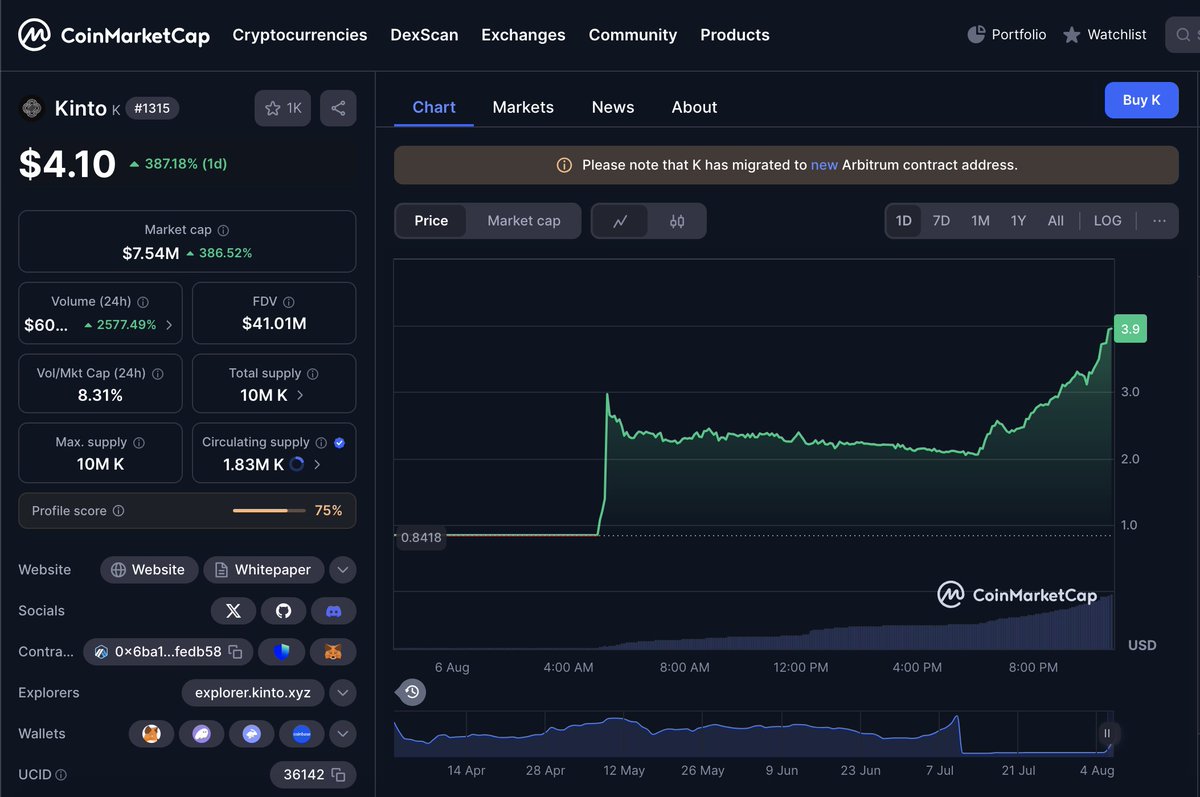This screenshot has width=1200, height=797.
Task: Set the chart range to 1M
Action: click(980, 221)
